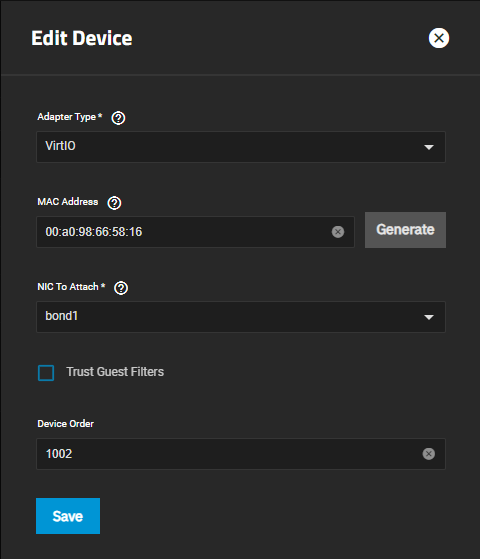Viewport: 480px width, 559px height.
Task: Open NIC To Attach help icon
Action: [x=121, y=288]
